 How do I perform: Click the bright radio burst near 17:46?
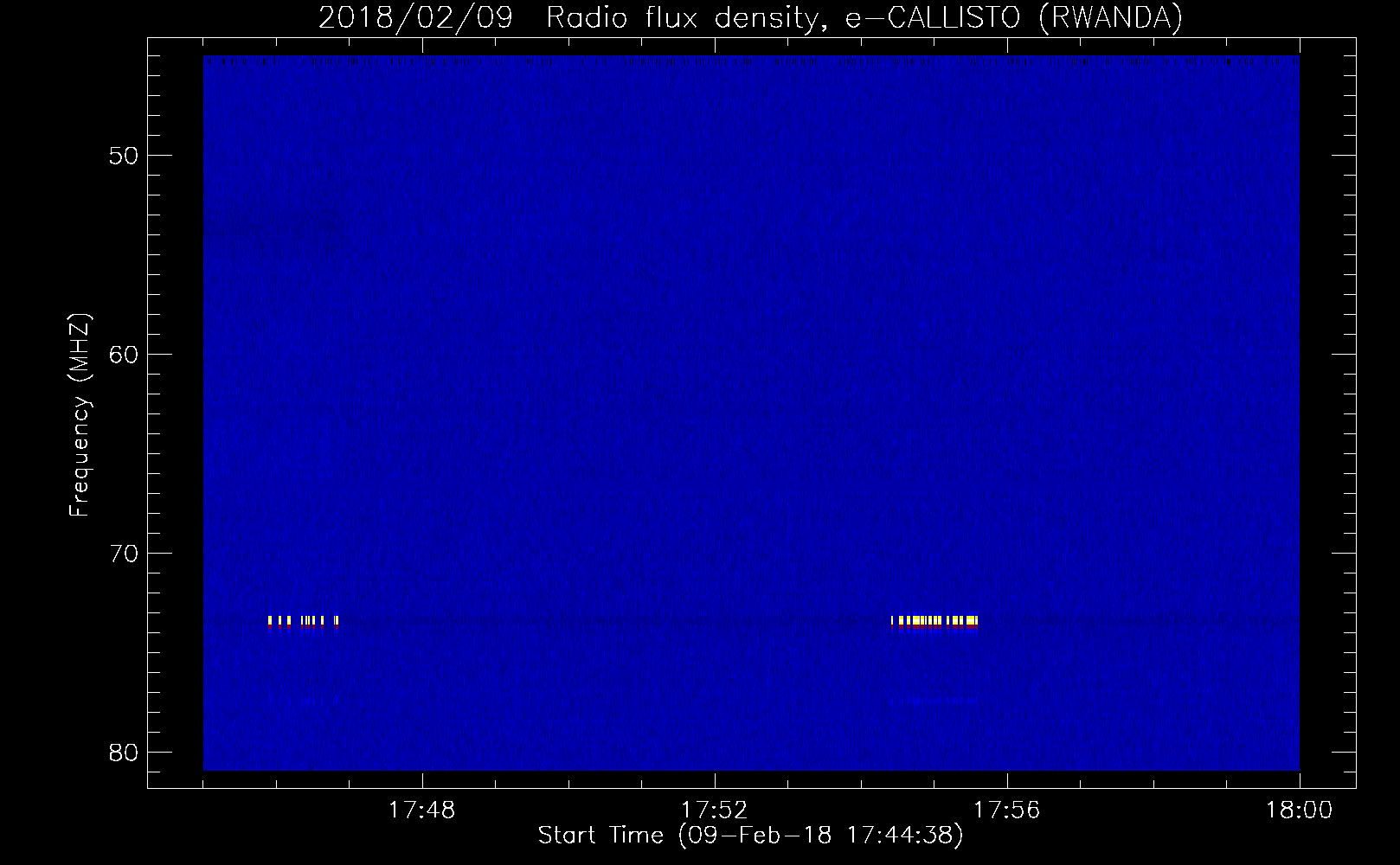click(x=304, y=622)
